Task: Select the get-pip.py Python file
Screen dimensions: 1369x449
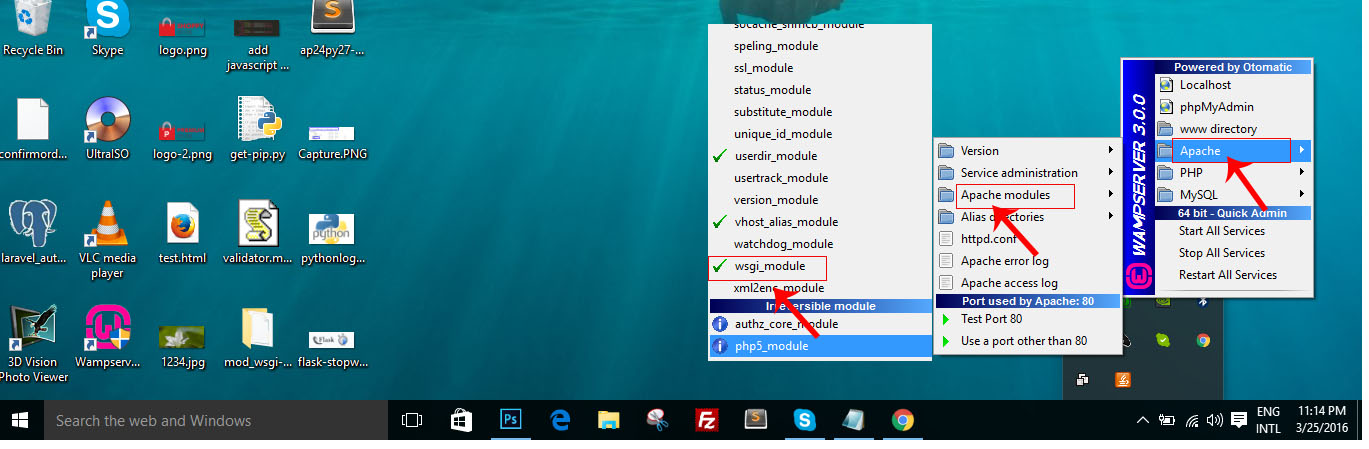Action: [x=258, y=129]
